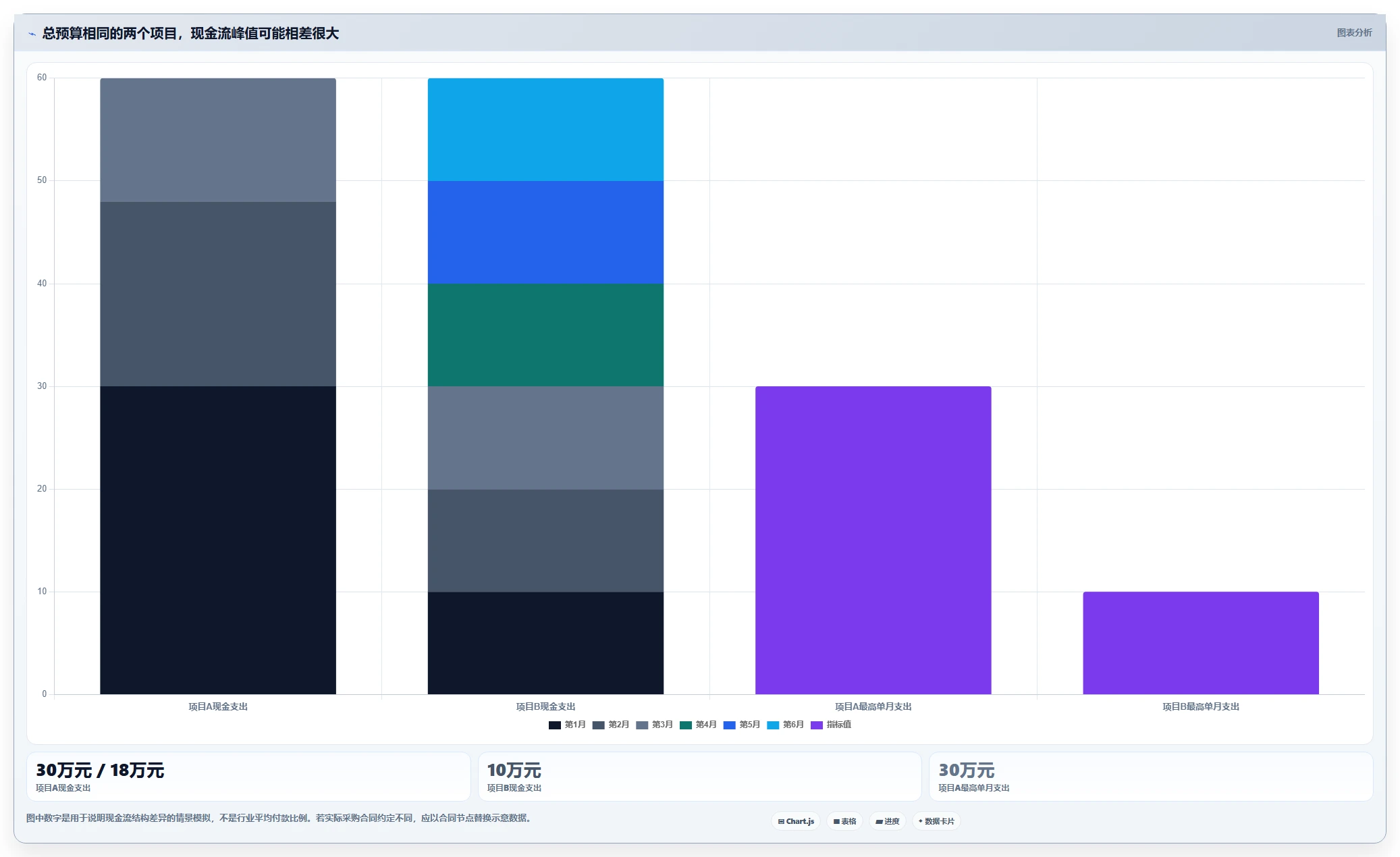Viewport: 1400px width, 857px height.
Task: Toggle the 第5月 legend series
Action: point(742,725)
